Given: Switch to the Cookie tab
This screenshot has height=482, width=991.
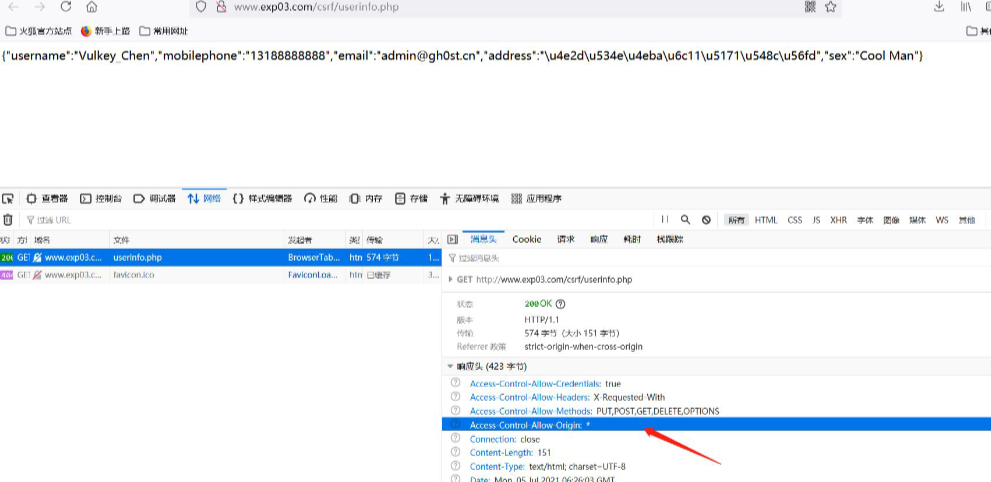Looking at the screenshot, I should click(x=527, y=240).
